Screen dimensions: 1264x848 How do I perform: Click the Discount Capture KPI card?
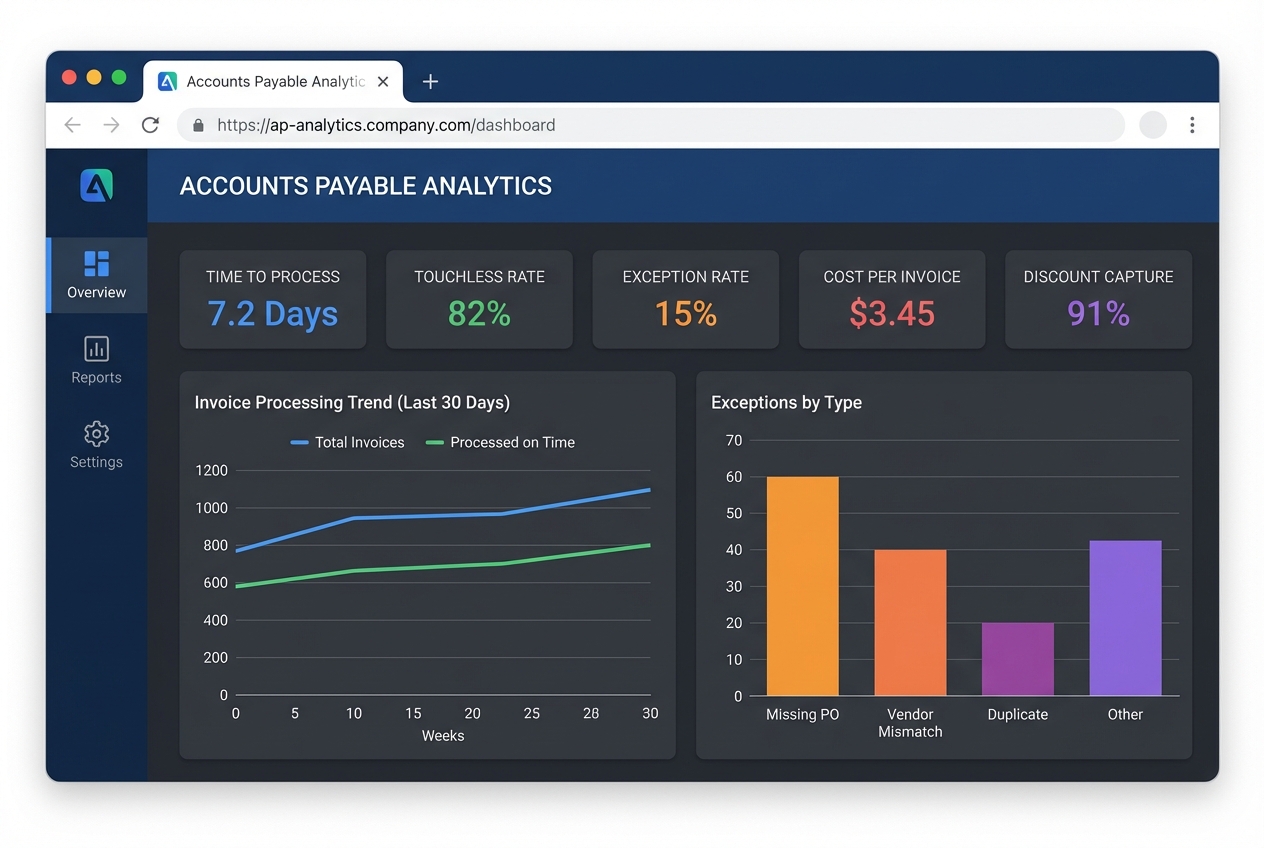coord(1097,299)
